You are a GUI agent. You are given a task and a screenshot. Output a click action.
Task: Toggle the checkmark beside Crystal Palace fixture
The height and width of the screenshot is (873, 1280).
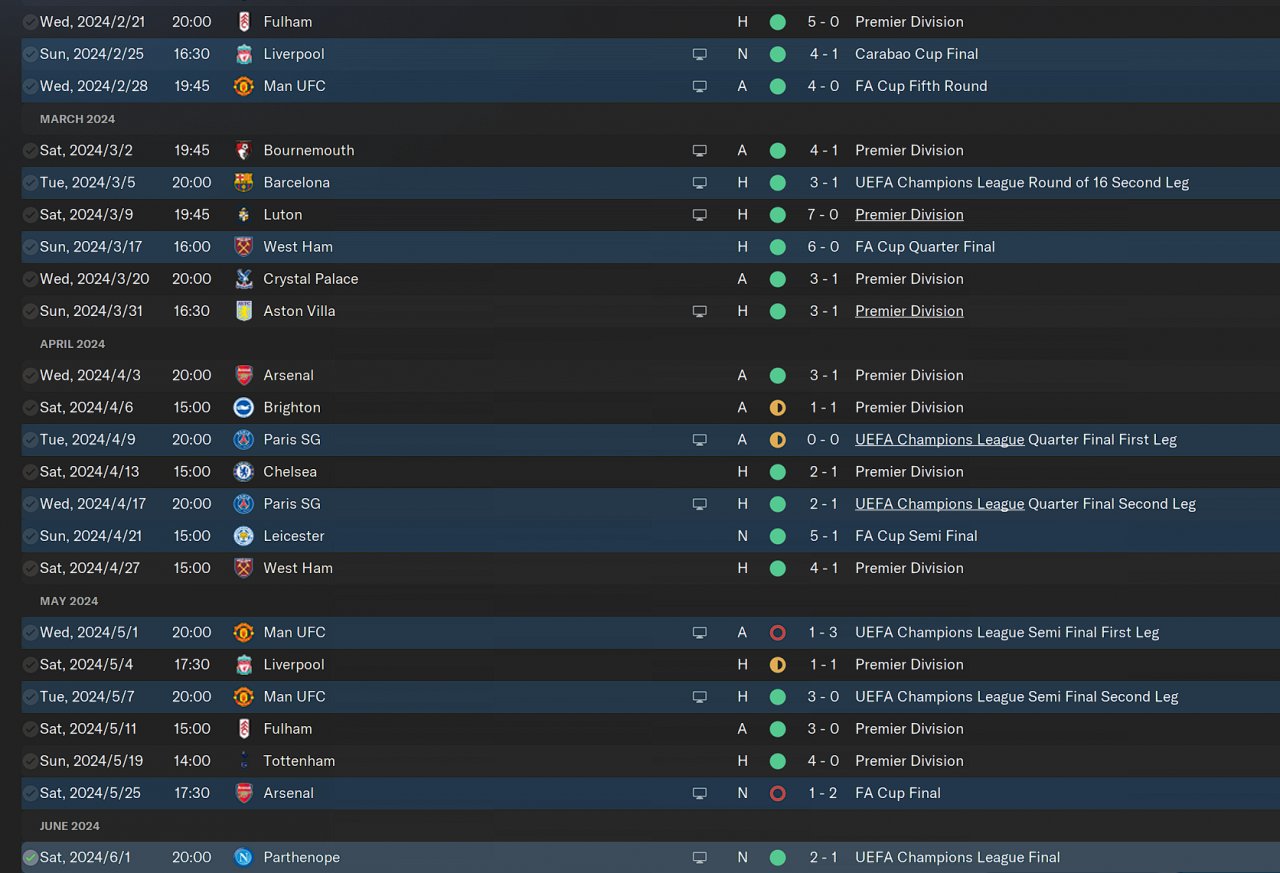coord(30,279)
